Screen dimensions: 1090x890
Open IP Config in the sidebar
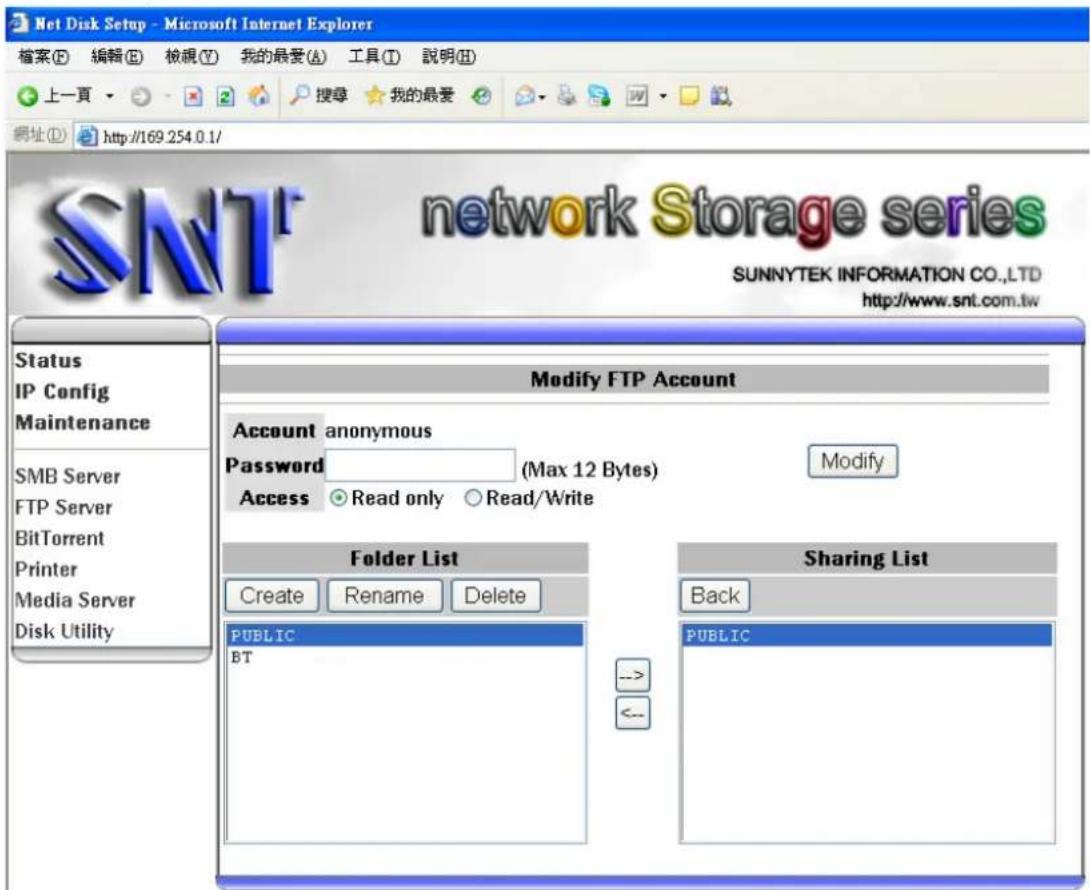click(63, 391)
